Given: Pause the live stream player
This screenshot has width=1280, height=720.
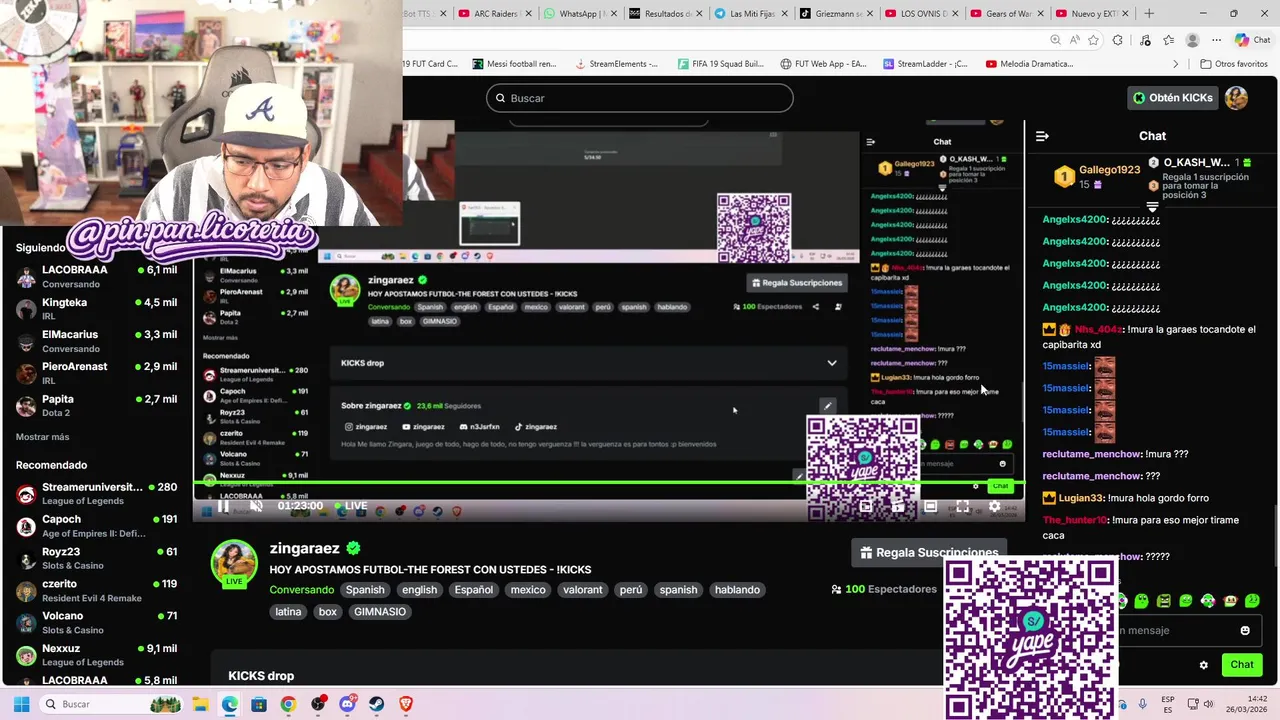Looking at the screenshot, I should click(223, 506).
